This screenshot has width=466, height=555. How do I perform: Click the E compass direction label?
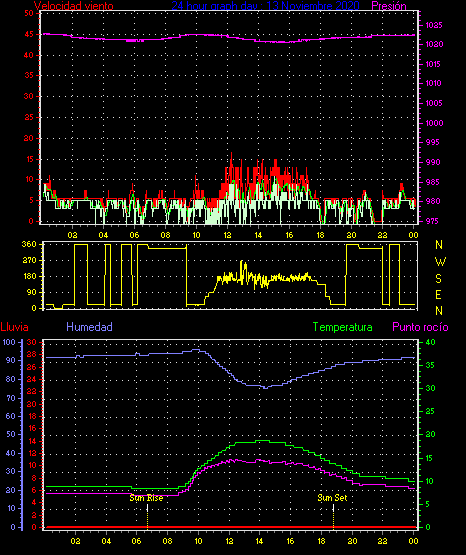pyautogui.click(x=438, y=294)
